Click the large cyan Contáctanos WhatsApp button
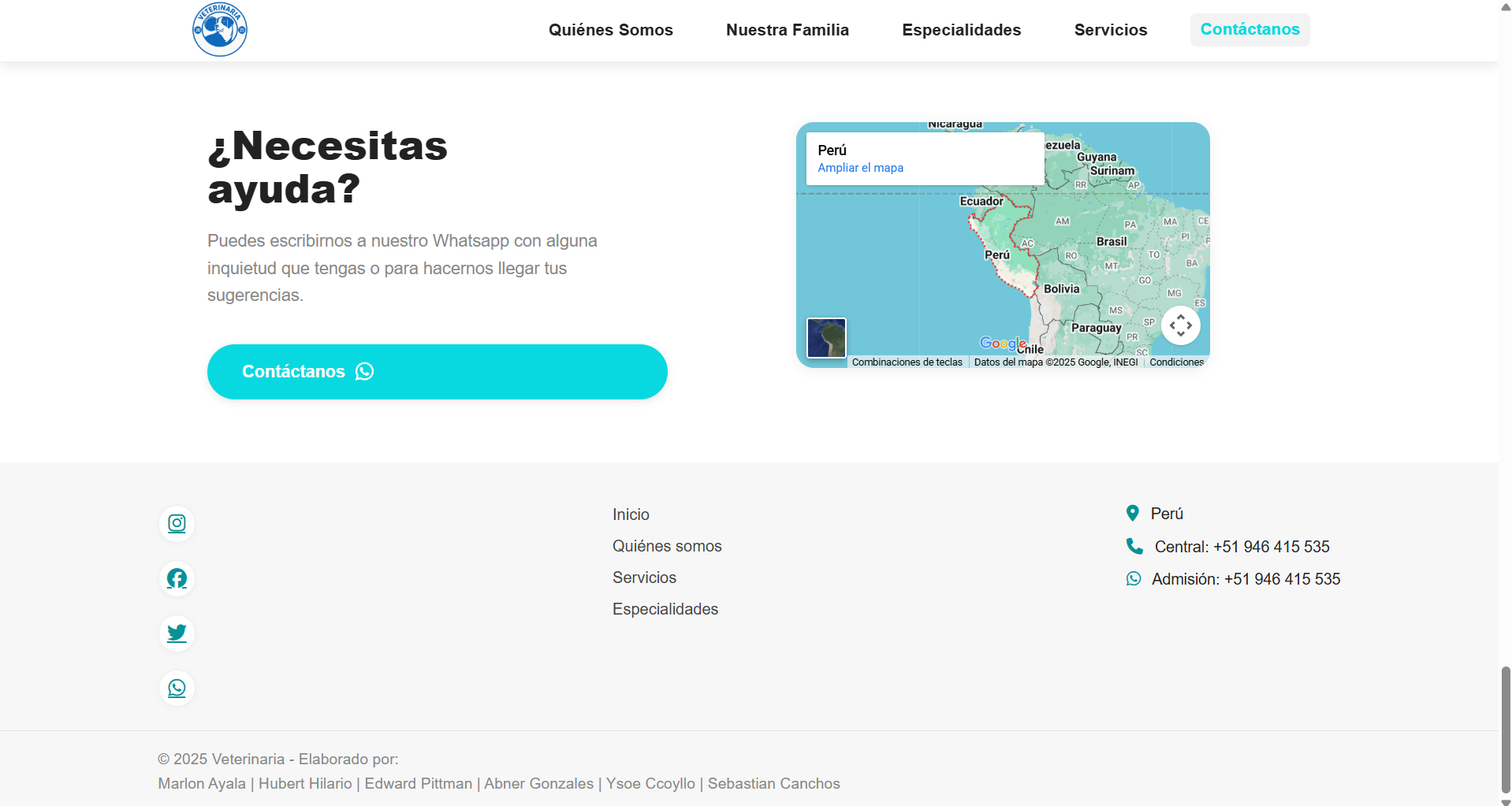Image resolution: width=1512 pixels, height=806 pixels. coord(438,372)
